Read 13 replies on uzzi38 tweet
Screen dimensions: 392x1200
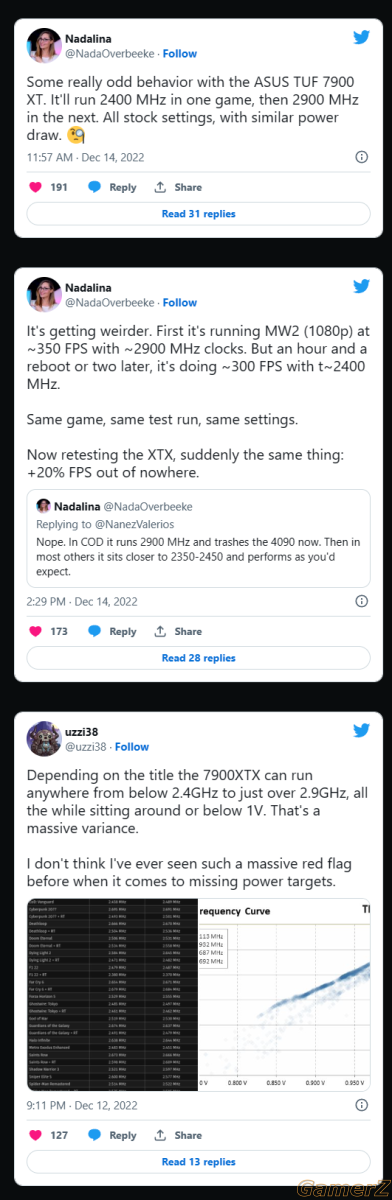click(x=199, y=1162)
